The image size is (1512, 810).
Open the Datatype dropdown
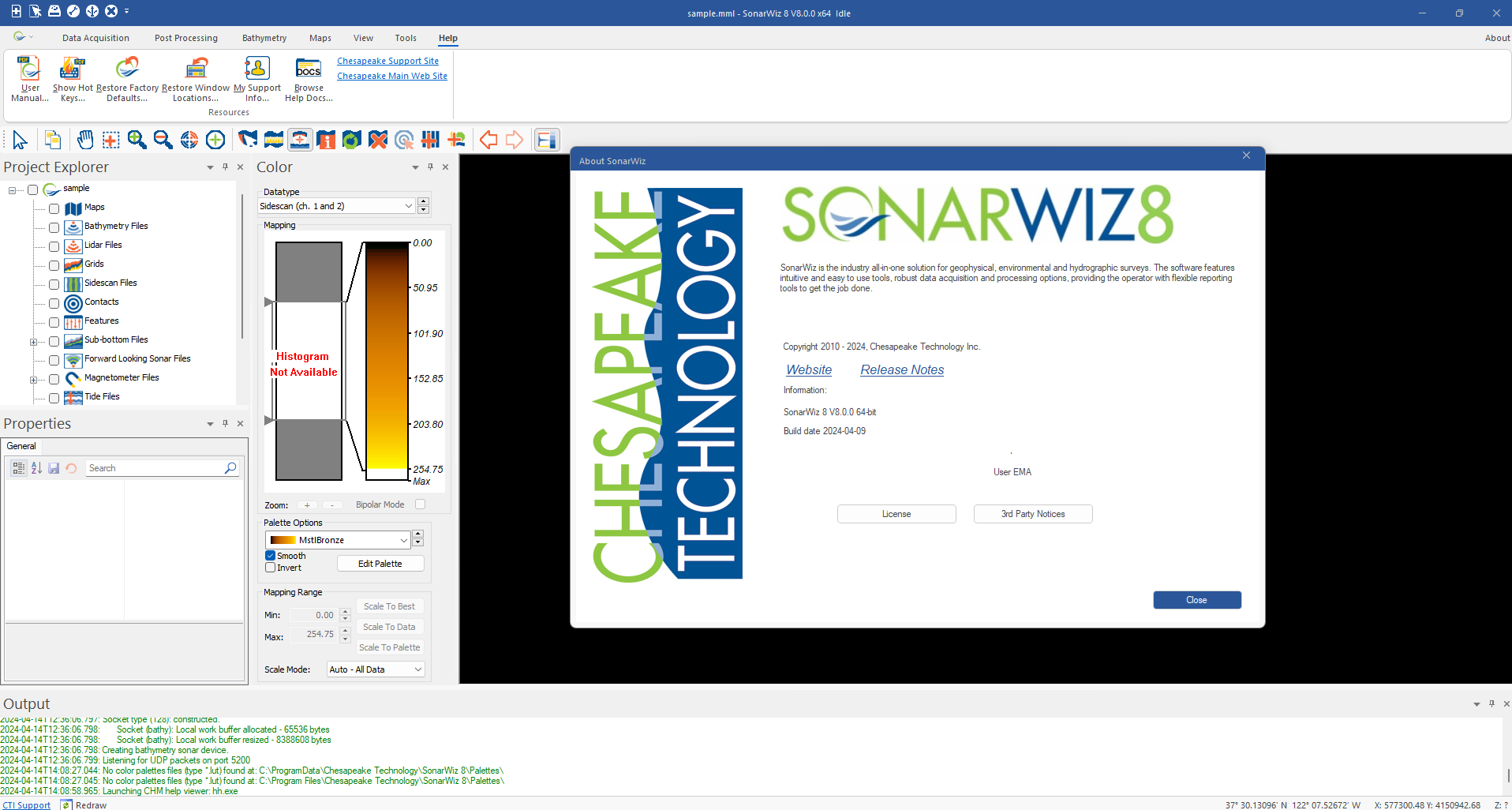[336, 206]
